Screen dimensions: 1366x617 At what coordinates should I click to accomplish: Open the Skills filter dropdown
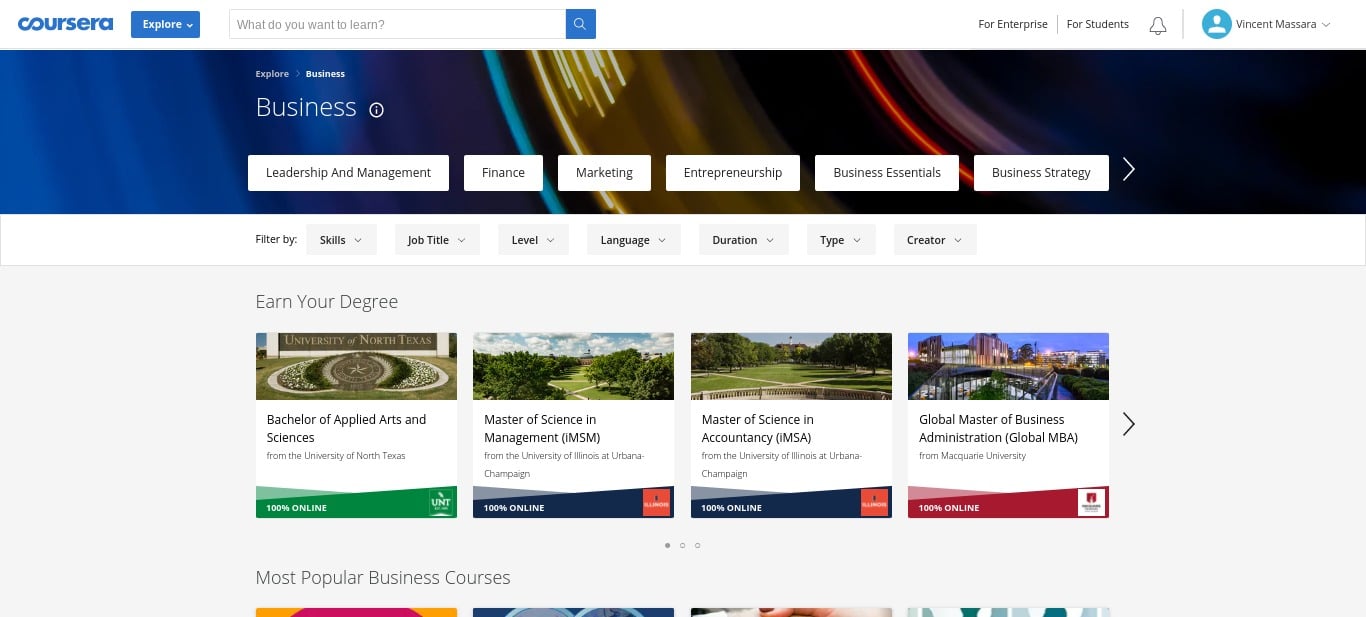coord(341,240)
